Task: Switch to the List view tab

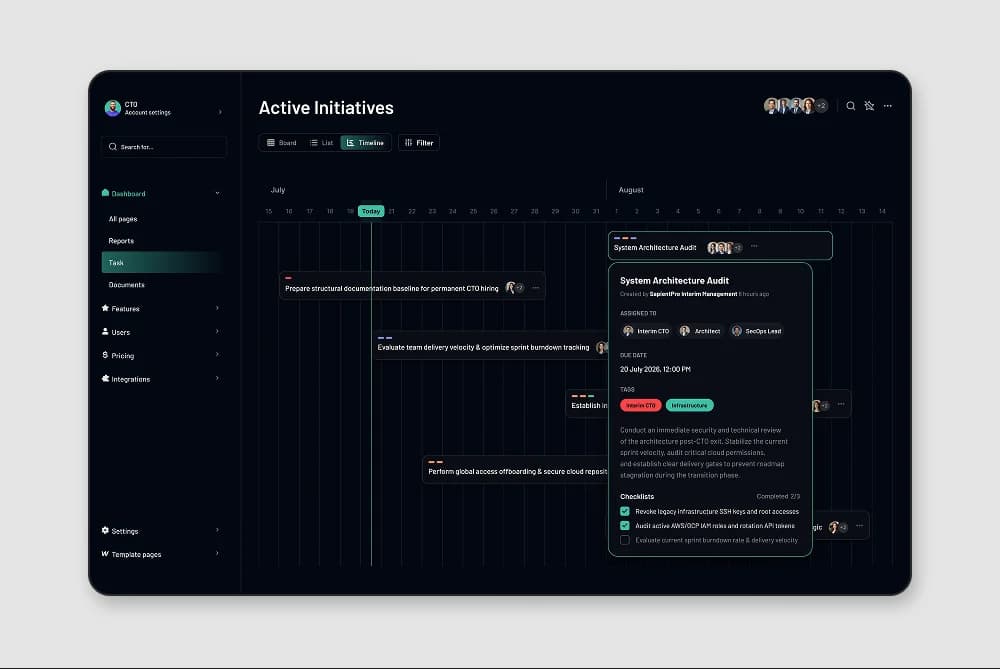Action: click(x=321, y=143)
